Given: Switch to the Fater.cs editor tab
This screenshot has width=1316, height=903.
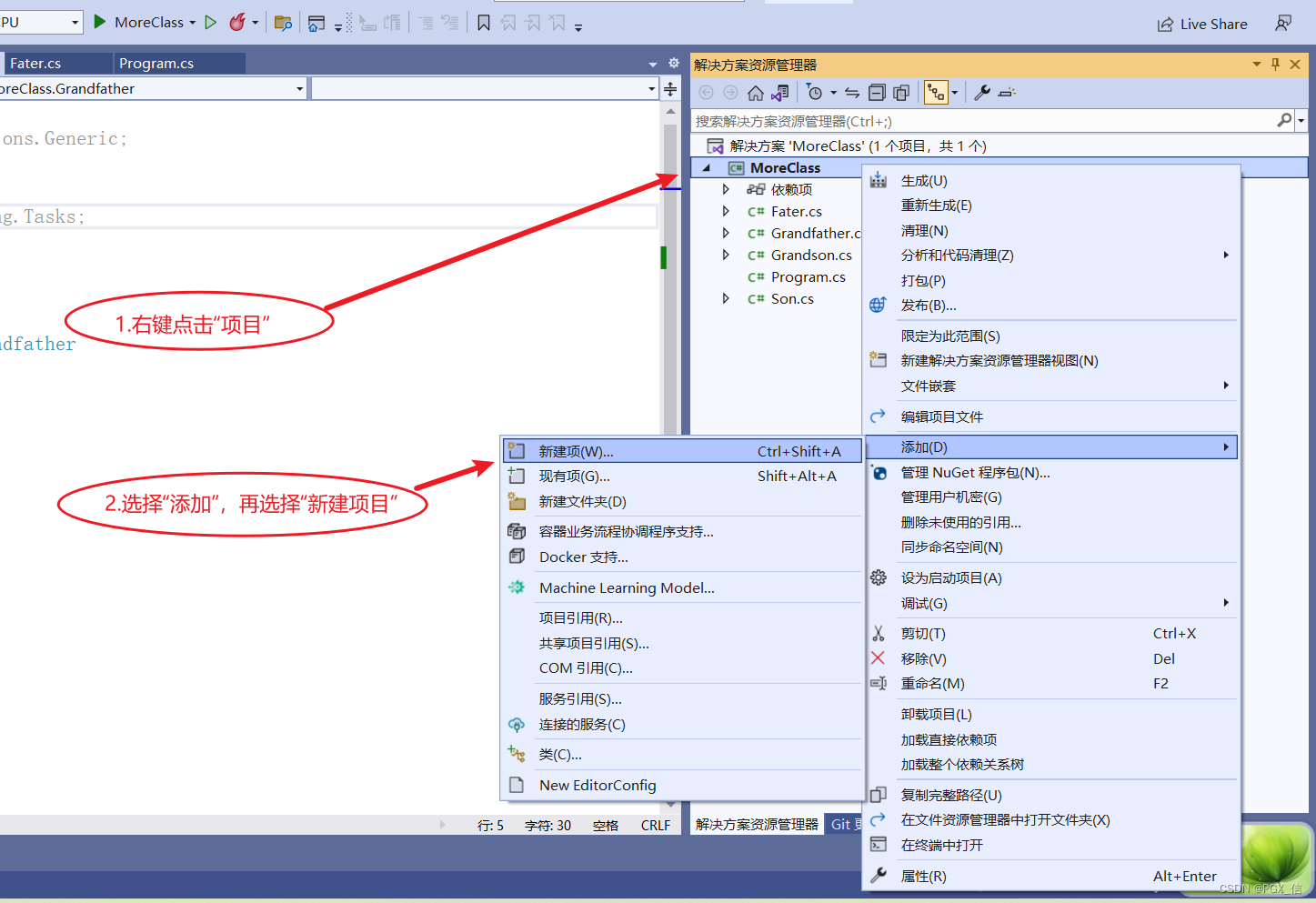Looking at the screenshot, I should [x=57, y=63].
